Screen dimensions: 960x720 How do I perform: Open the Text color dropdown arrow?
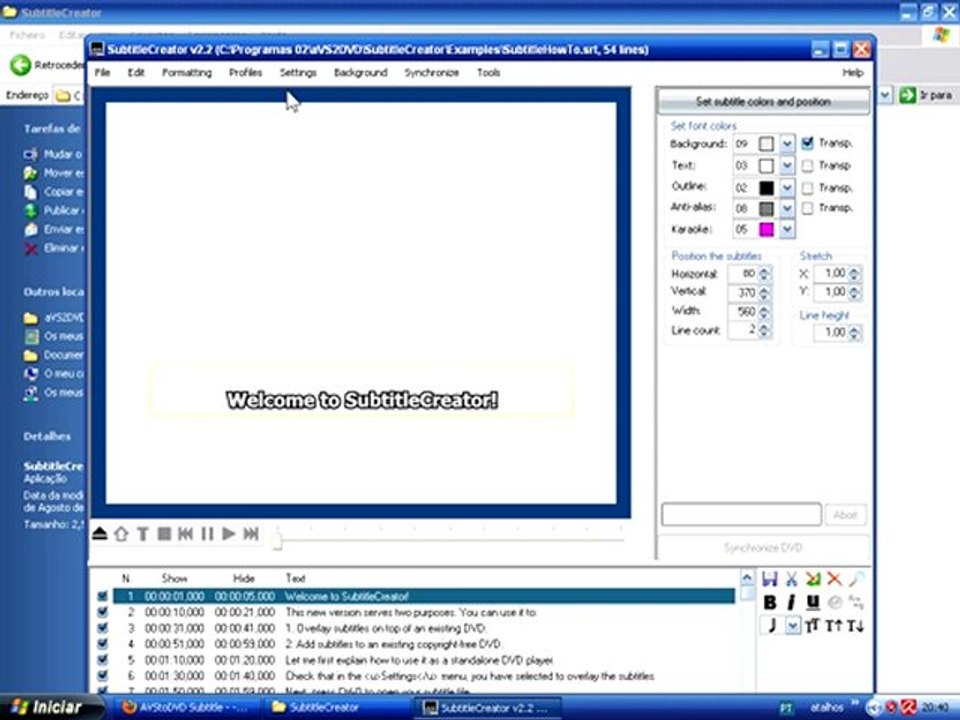[x=787, y=166]
